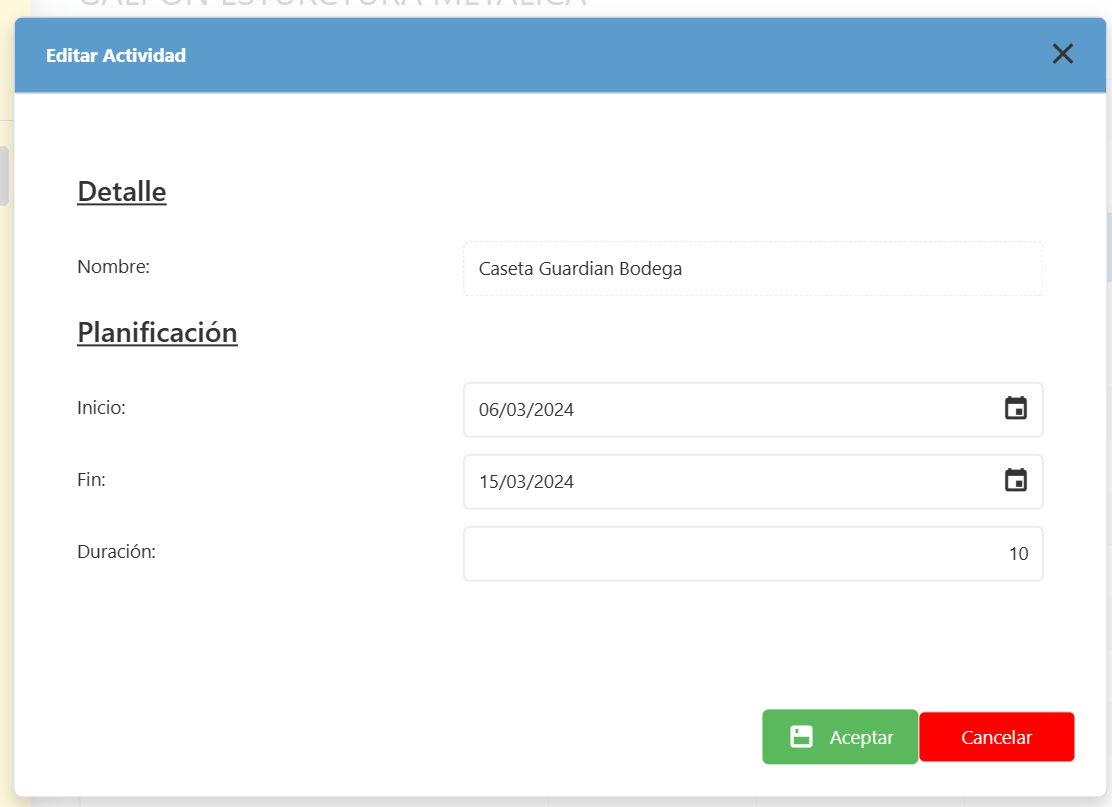Select the day segment 15 in Fin
The height and width of the screenshot is (807, 1112).
(x=489, y=482)
